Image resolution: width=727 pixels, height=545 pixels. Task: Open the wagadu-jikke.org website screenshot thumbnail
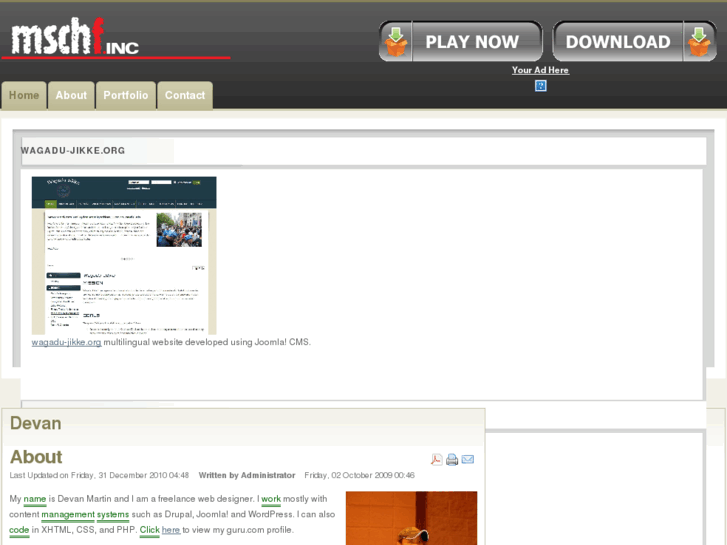pos(124,256)
